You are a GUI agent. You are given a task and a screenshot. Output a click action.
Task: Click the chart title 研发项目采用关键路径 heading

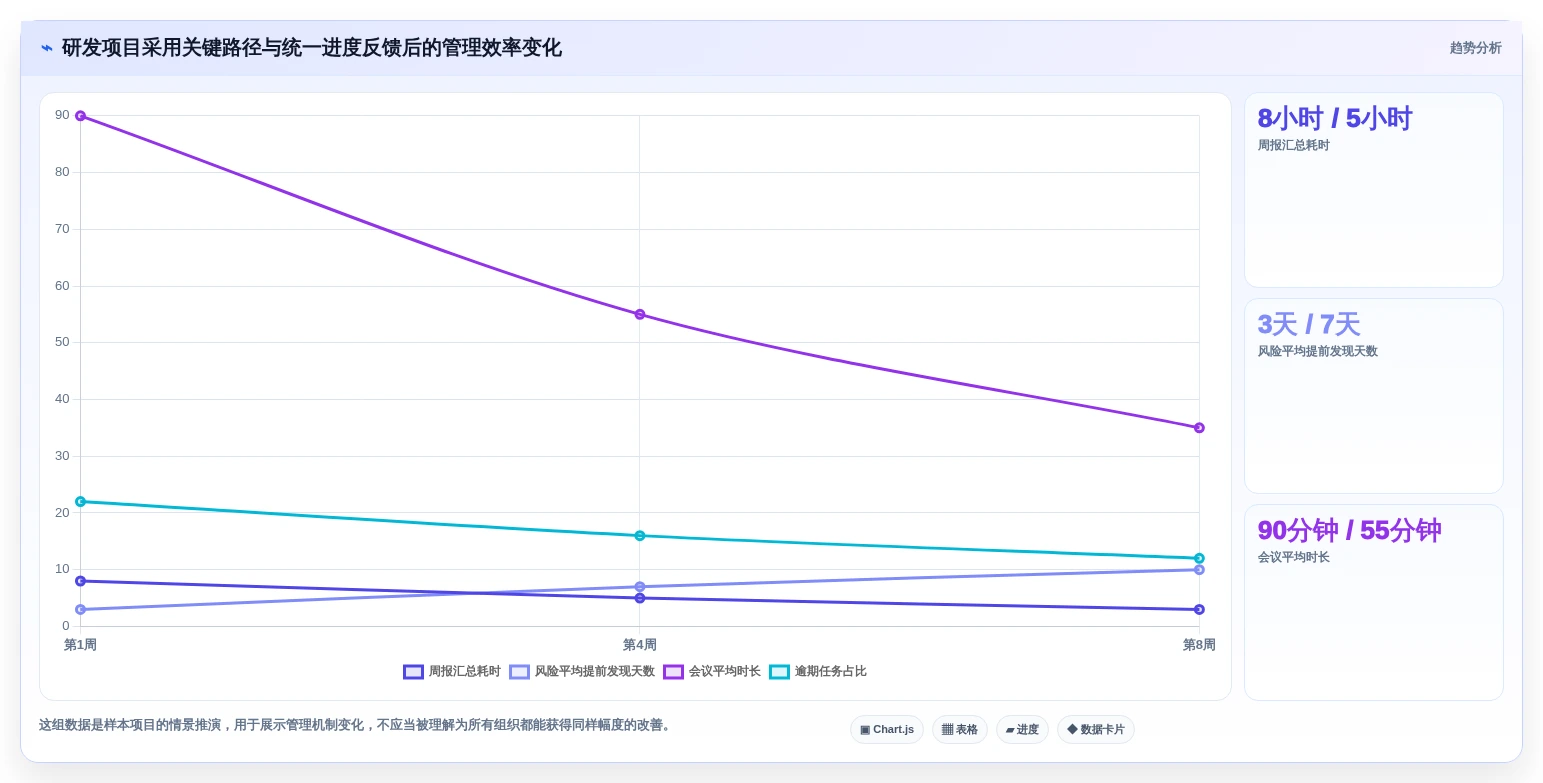tap(312, 48)
